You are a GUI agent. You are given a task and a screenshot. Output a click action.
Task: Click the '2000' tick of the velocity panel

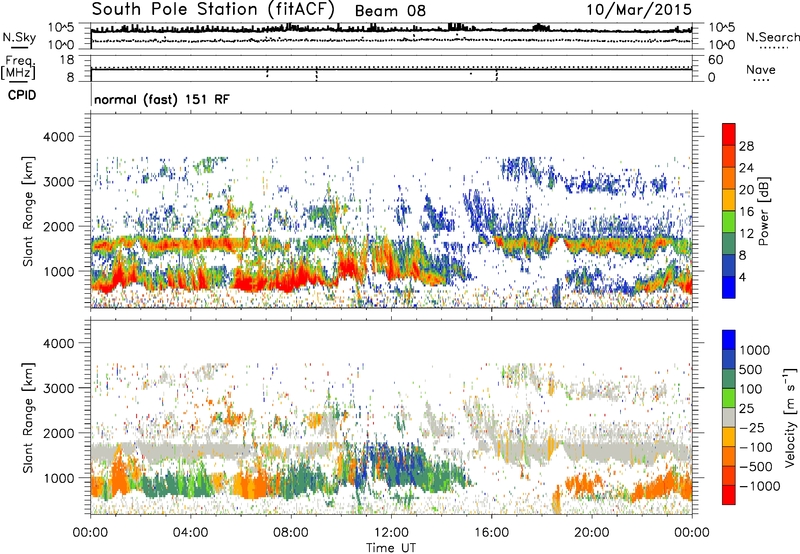point(58,433)
